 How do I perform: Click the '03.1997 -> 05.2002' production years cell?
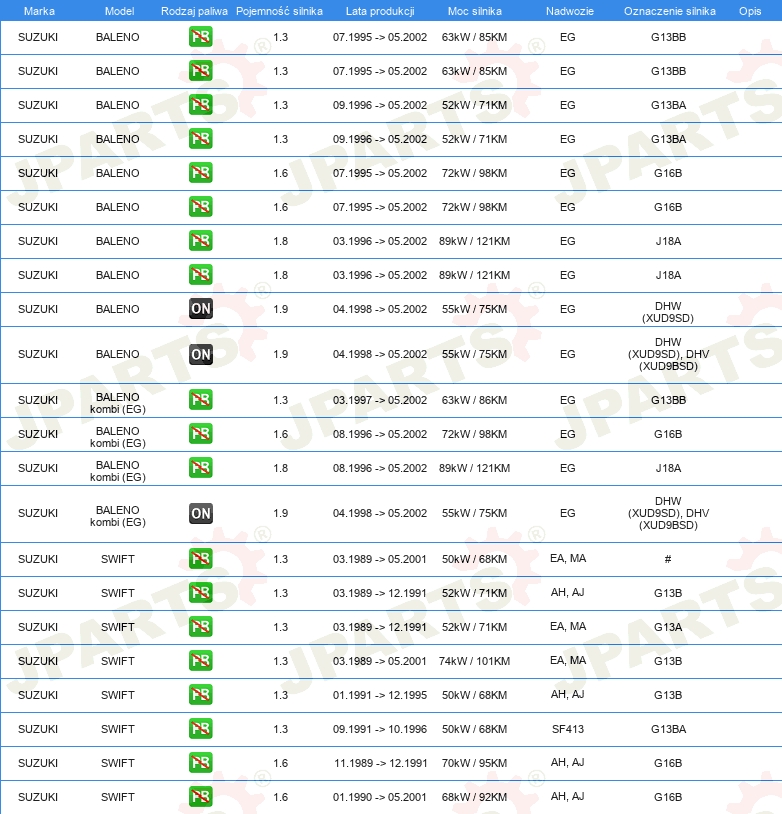click(380, 400)
